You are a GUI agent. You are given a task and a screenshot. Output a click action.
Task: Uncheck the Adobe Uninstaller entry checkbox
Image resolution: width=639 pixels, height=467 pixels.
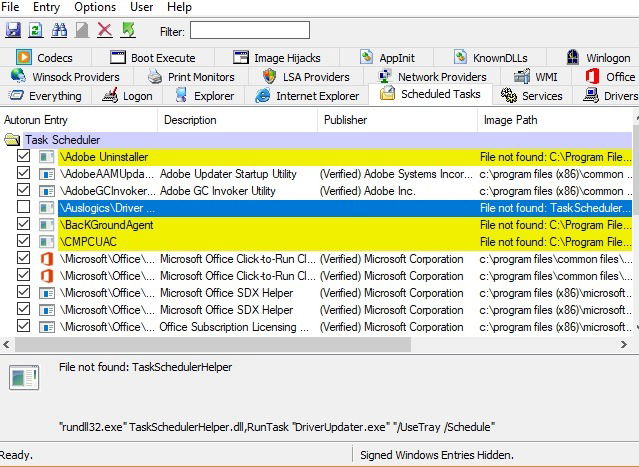[24, 156]
